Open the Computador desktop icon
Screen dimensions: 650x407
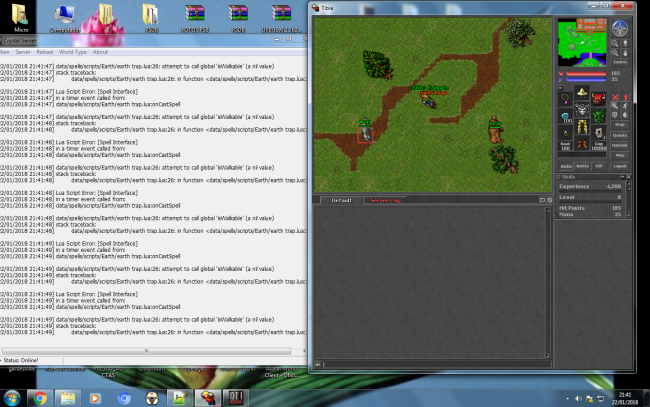tap(65, 18)
